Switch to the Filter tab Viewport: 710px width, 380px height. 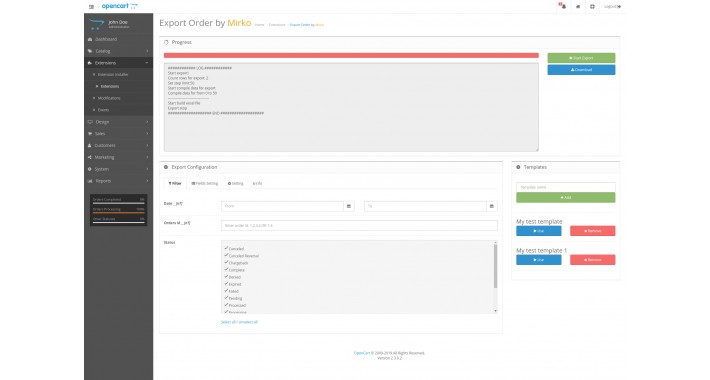coord(175,183)
